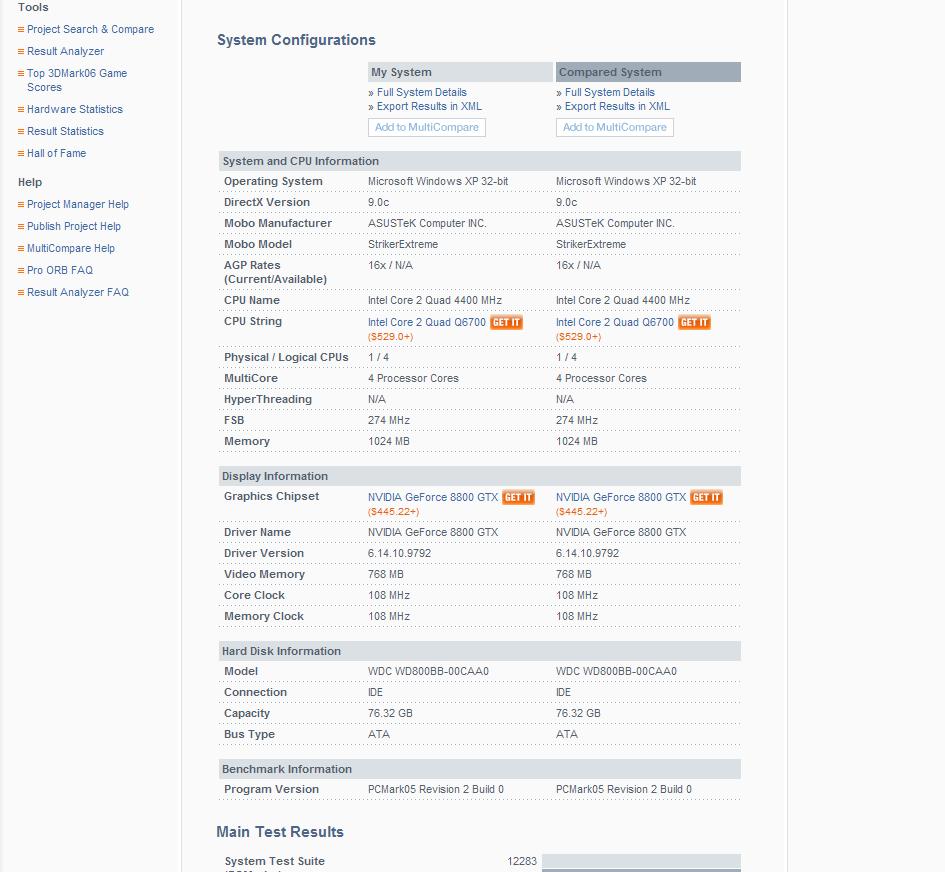Select Mobo Model label
The height and width of the screenshot is (872, 945).
[258, 244]
